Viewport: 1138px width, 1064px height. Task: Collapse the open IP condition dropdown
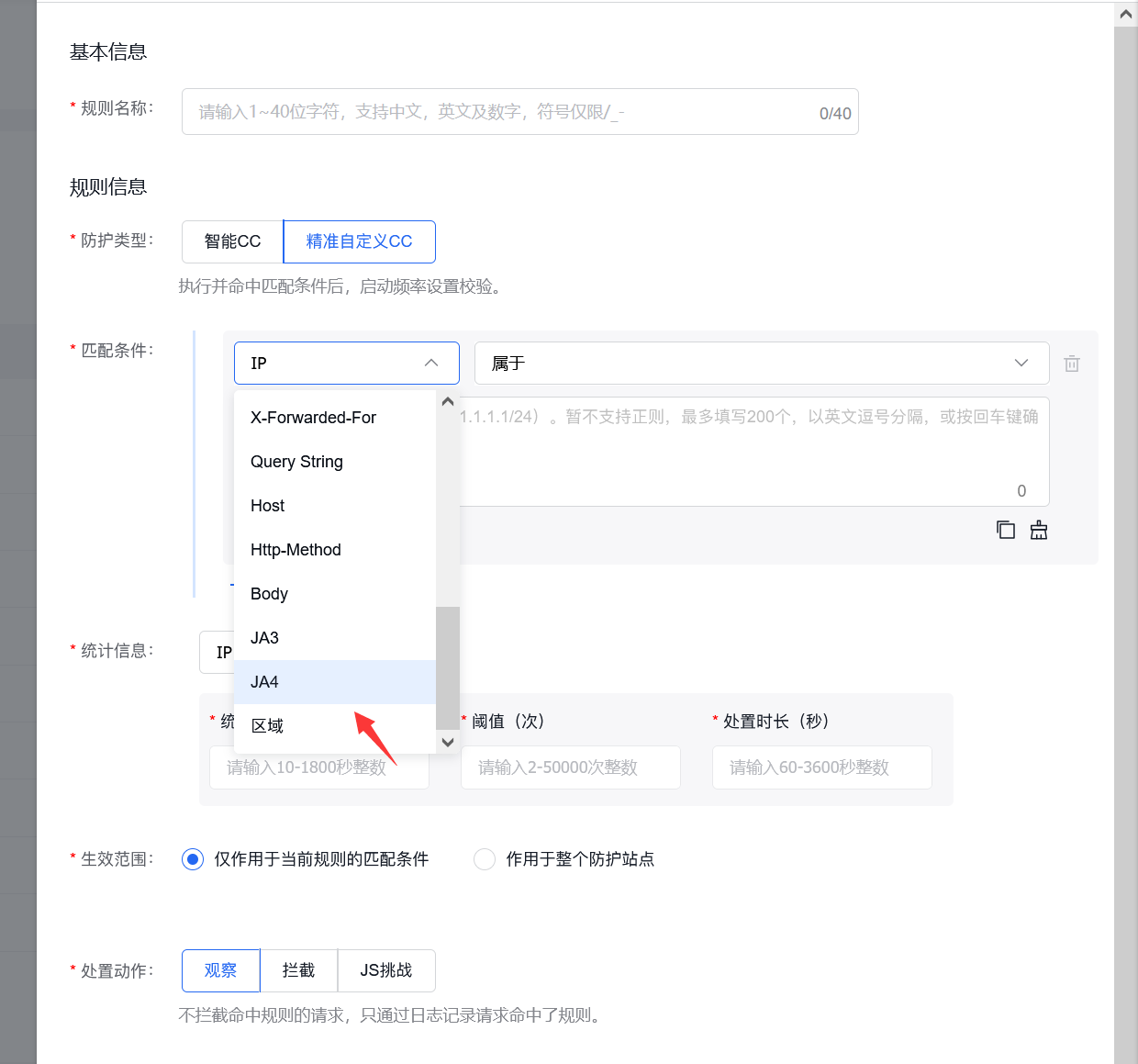430,363
